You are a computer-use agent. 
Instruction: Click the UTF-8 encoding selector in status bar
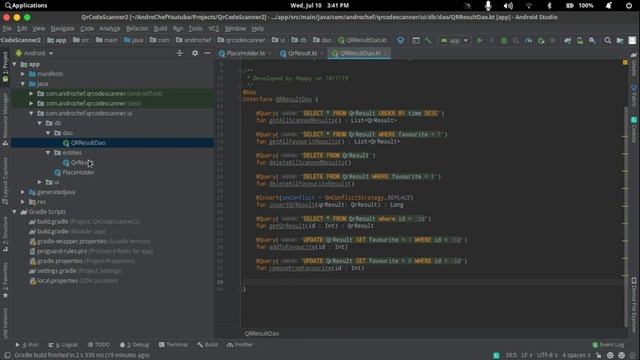click(547, 355)
